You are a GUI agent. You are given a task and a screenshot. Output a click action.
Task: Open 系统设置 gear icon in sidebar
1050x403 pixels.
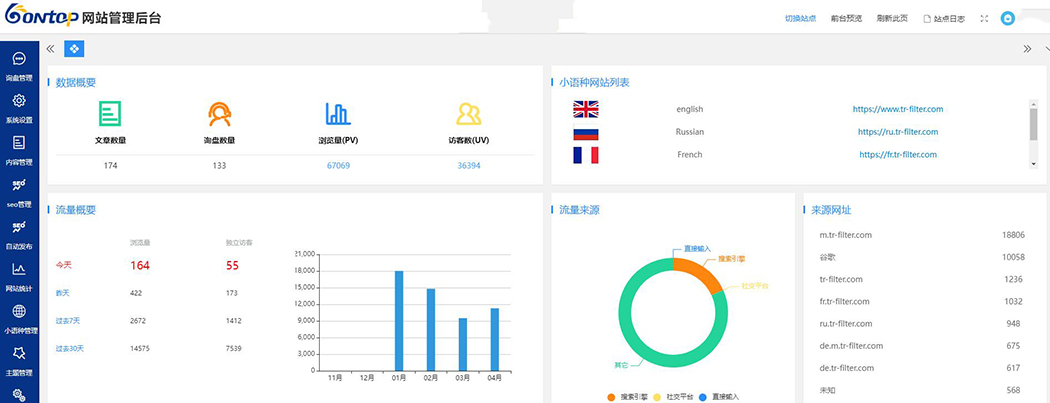click(x=19, y=107)
